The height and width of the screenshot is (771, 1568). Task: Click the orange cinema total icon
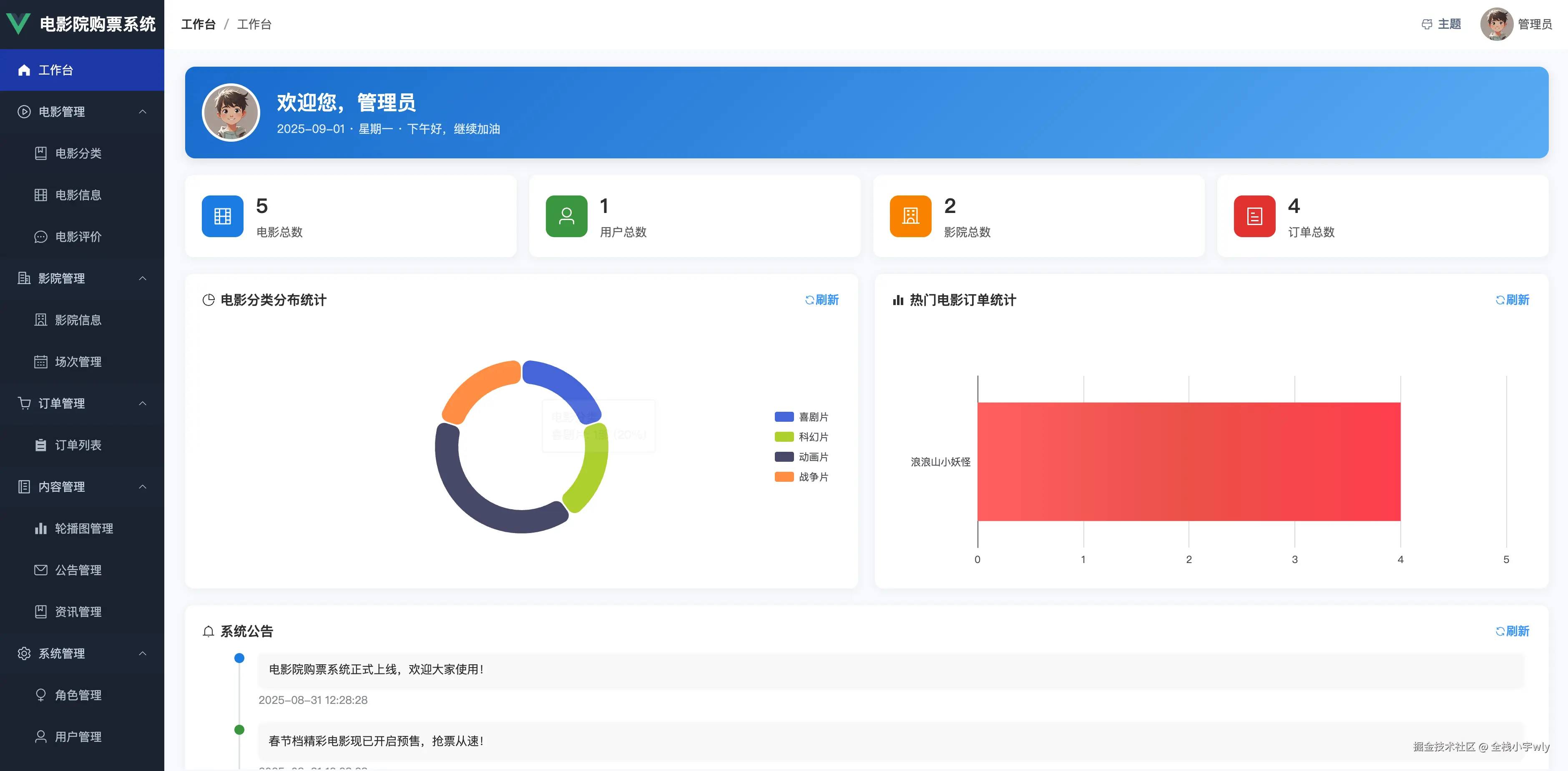point(910,216)
